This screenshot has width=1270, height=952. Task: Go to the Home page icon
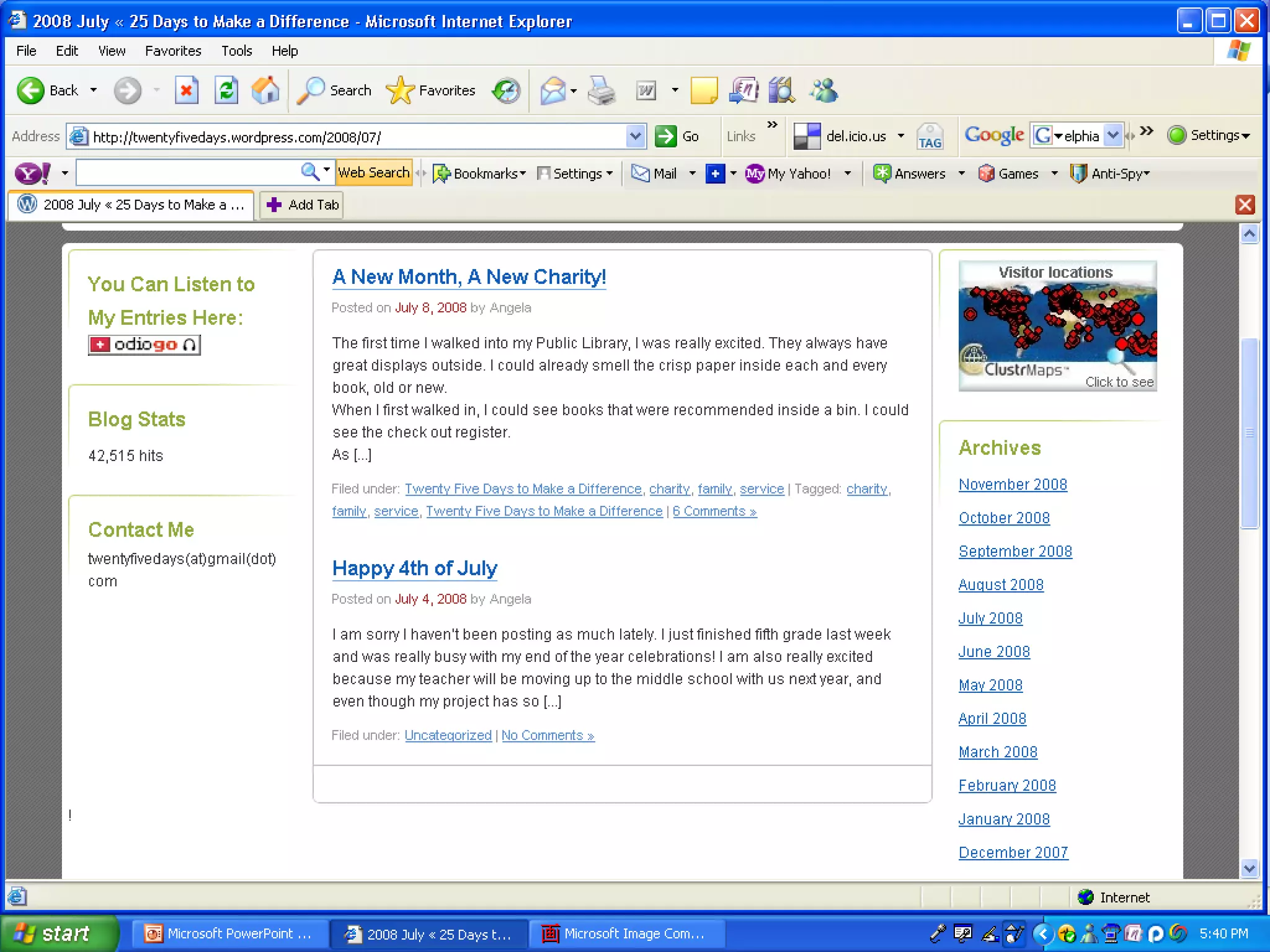(x=265, y=90)
